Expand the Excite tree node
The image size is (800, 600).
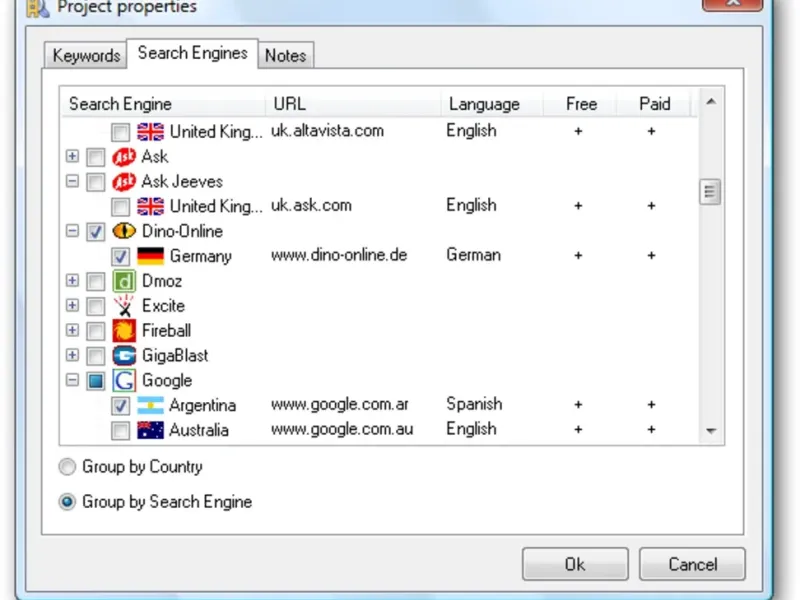(x=72, y=305)
